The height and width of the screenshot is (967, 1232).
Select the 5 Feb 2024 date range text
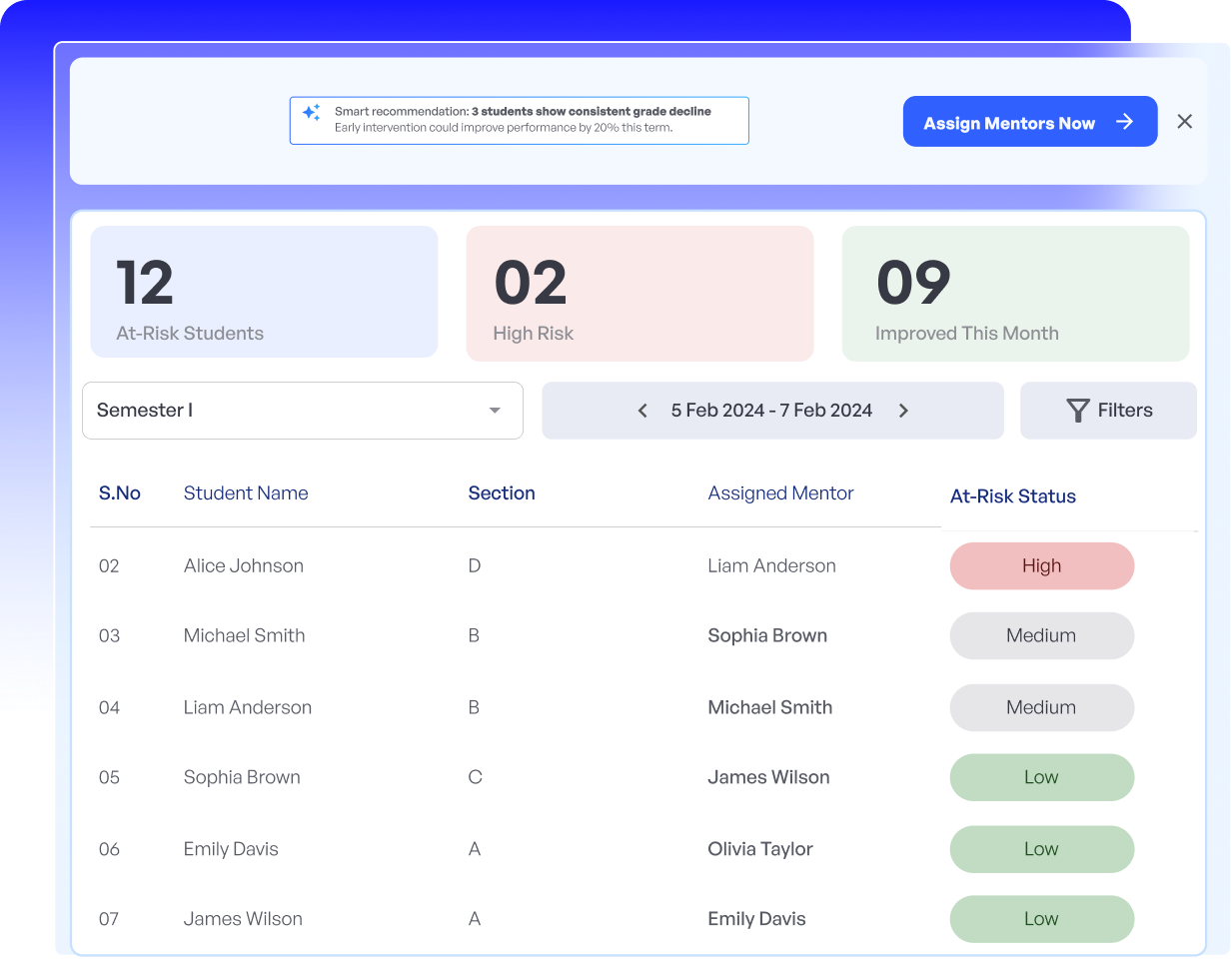tap(771, 411)
